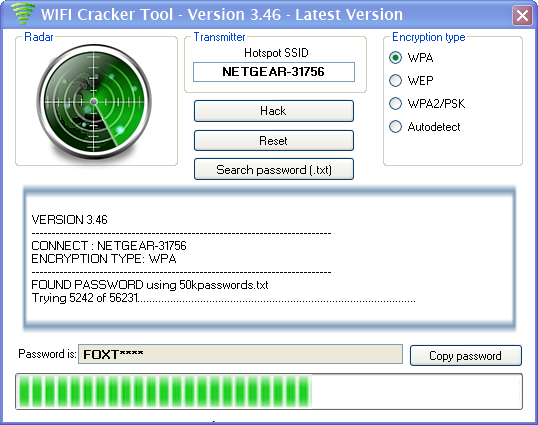The width and height of the screenshot is (538, 425).
Task: Choose WEP encryption type
Action: tap(395, 81)
